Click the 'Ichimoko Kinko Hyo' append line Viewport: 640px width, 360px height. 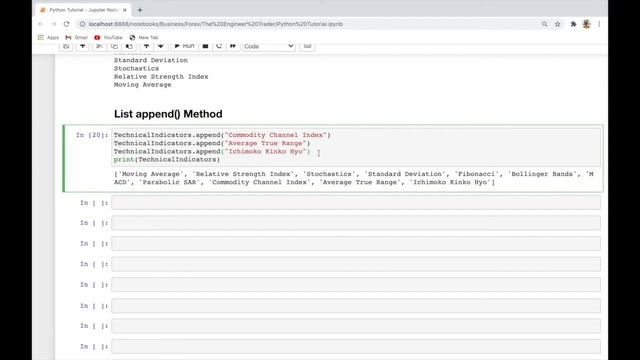[212, 151]
